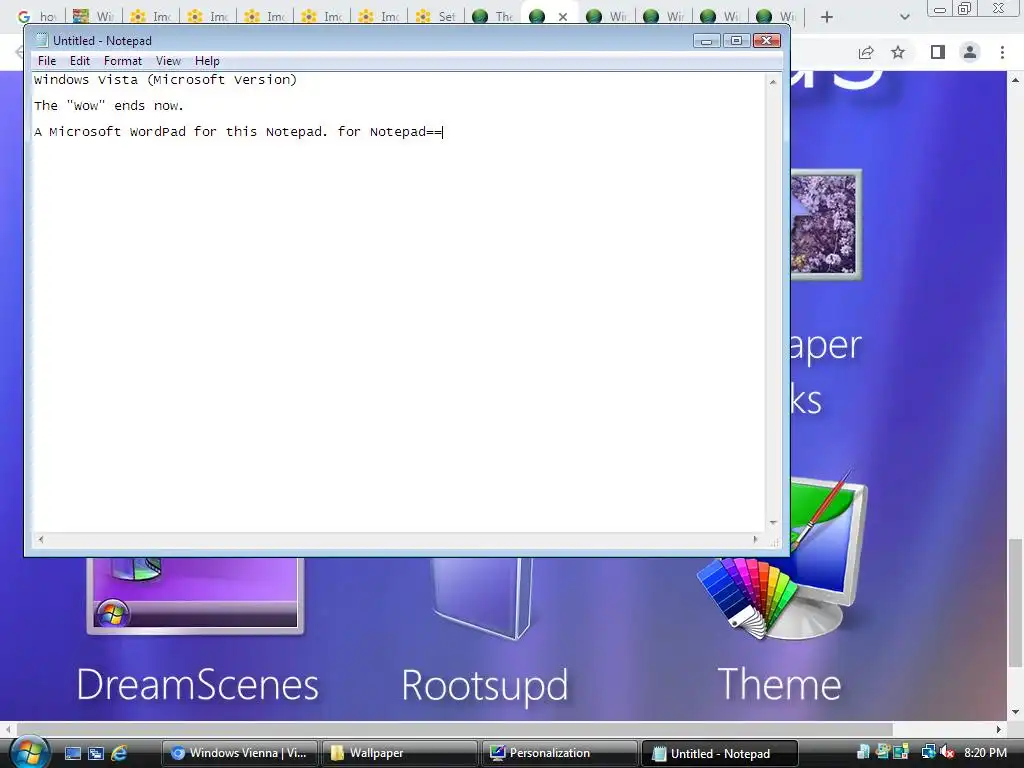Click the browser horizontal scrollbar left arrow
The height and width of the screenshot is (768, 1024).
tap(8, 729)
